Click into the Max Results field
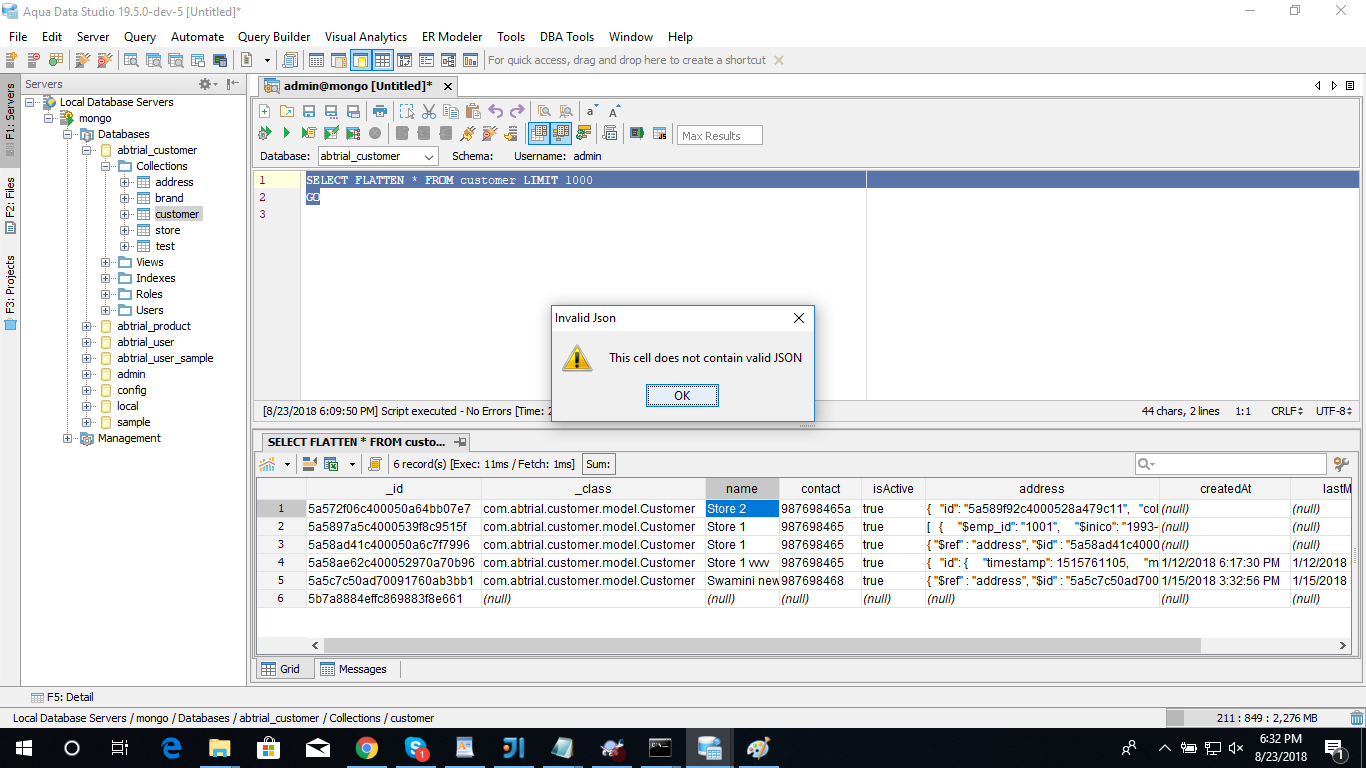 point(719,135)
